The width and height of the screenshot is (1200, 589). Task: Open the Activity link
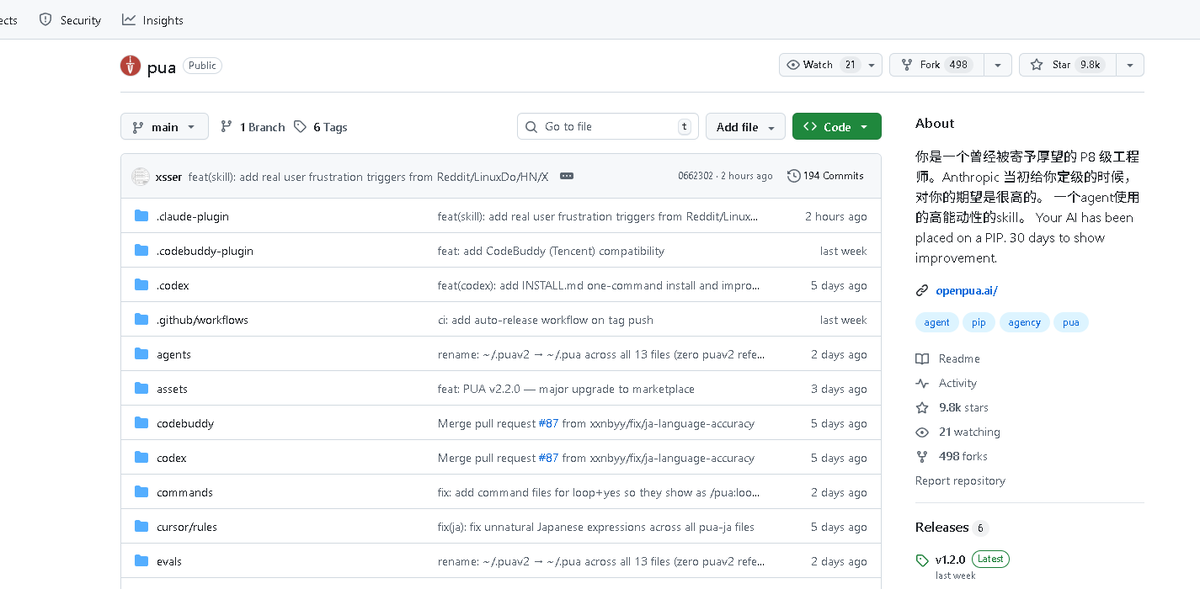point(946,383)
